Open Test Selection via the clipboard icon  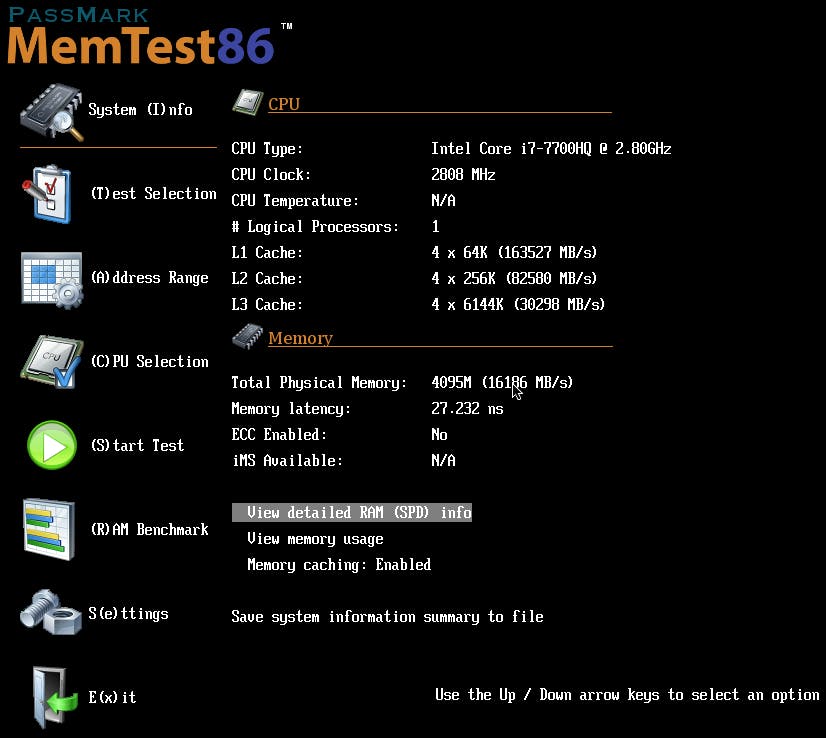tap(51, 192)
